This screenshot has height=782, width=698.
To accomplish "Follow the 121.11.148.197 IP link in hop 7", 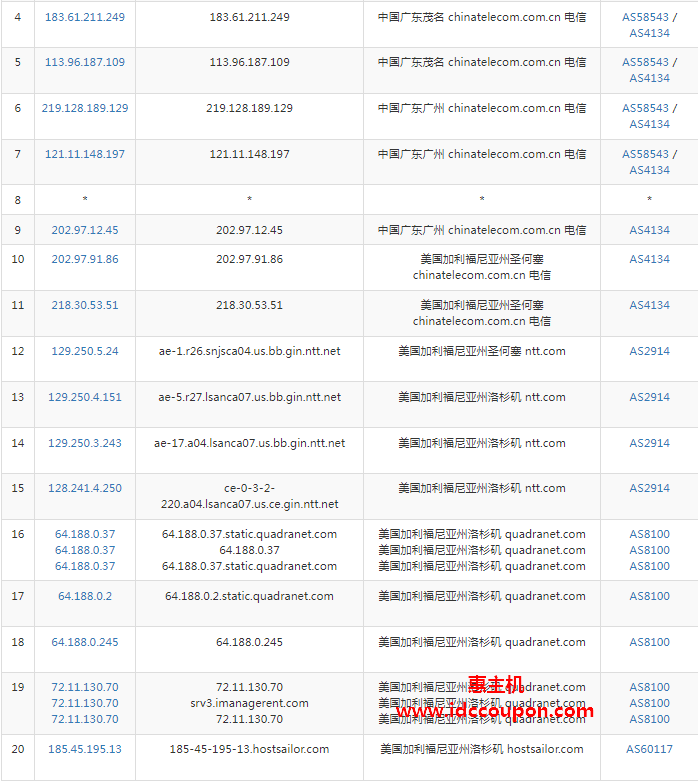I will (85, 154).
